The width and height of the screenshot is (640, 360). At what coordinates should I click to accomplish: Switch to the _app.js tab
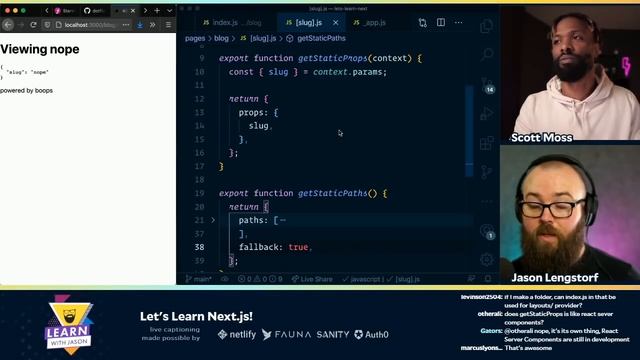click(x=369, y=23)
